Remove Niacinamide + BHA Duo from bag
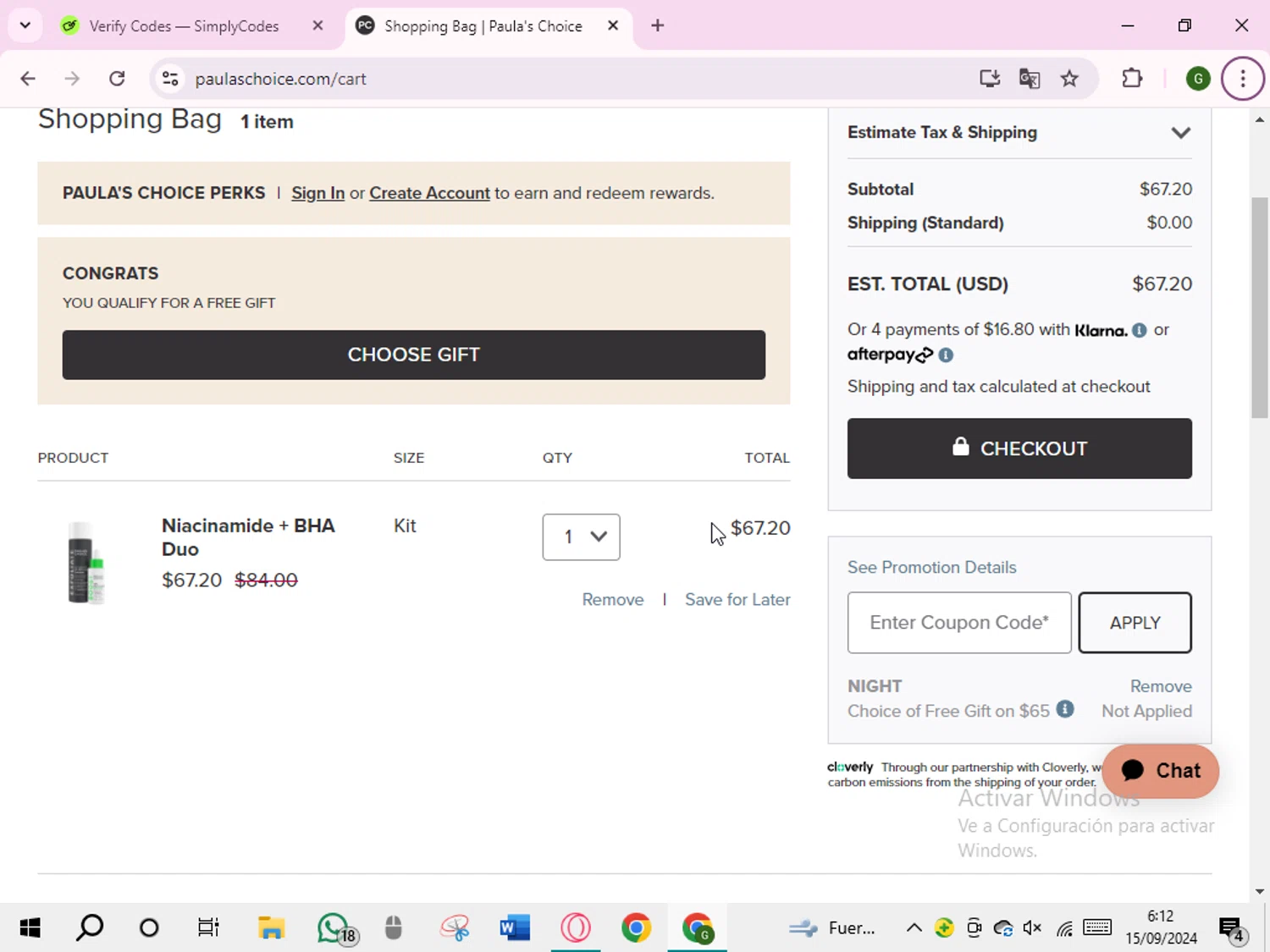 (x=613, y=599)
